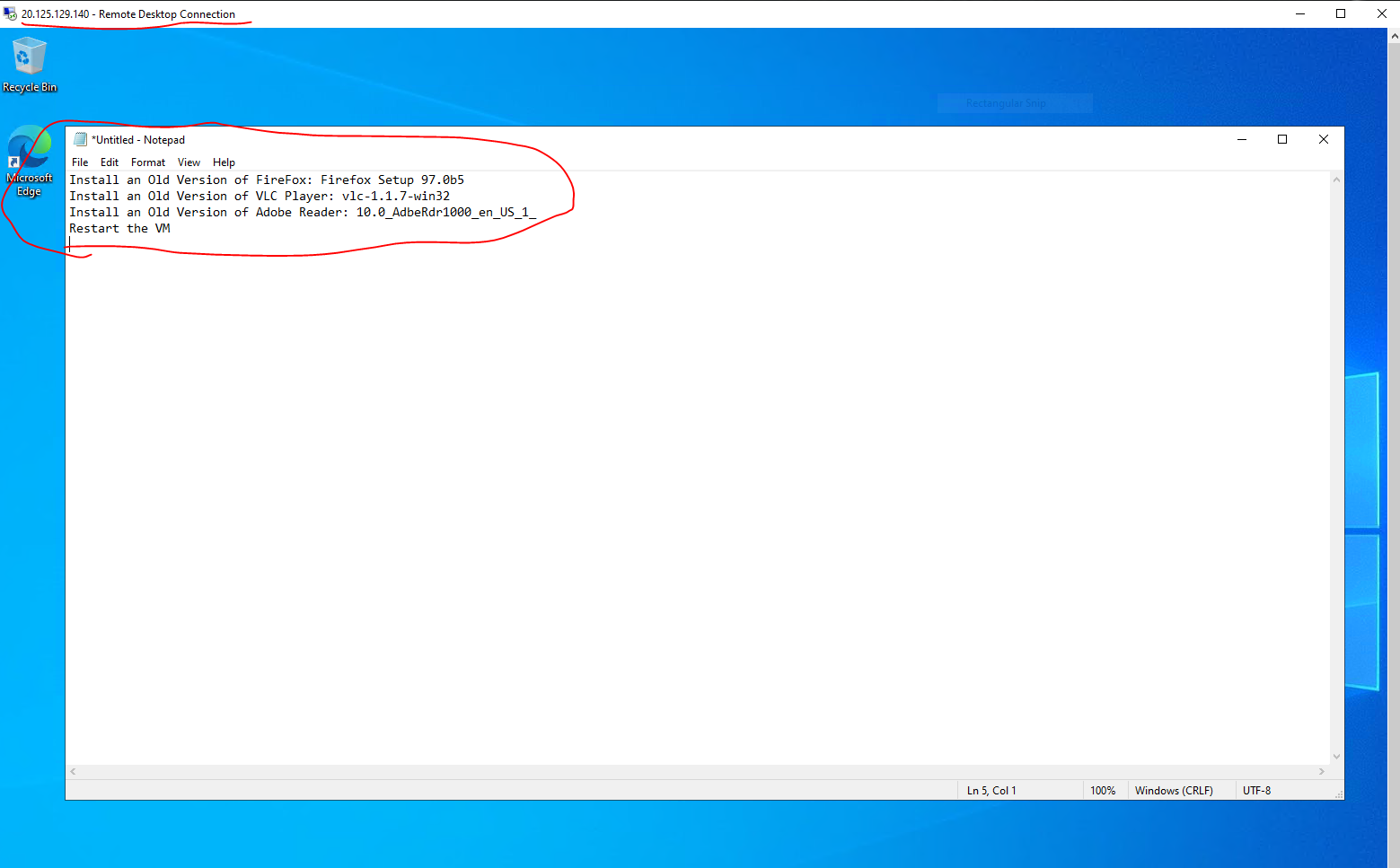This screenshot has height=868, width=1400.
Task: Click the faded 'Rectangular Snip' label
Action: pyautogui.click(x=1006, y=103)
